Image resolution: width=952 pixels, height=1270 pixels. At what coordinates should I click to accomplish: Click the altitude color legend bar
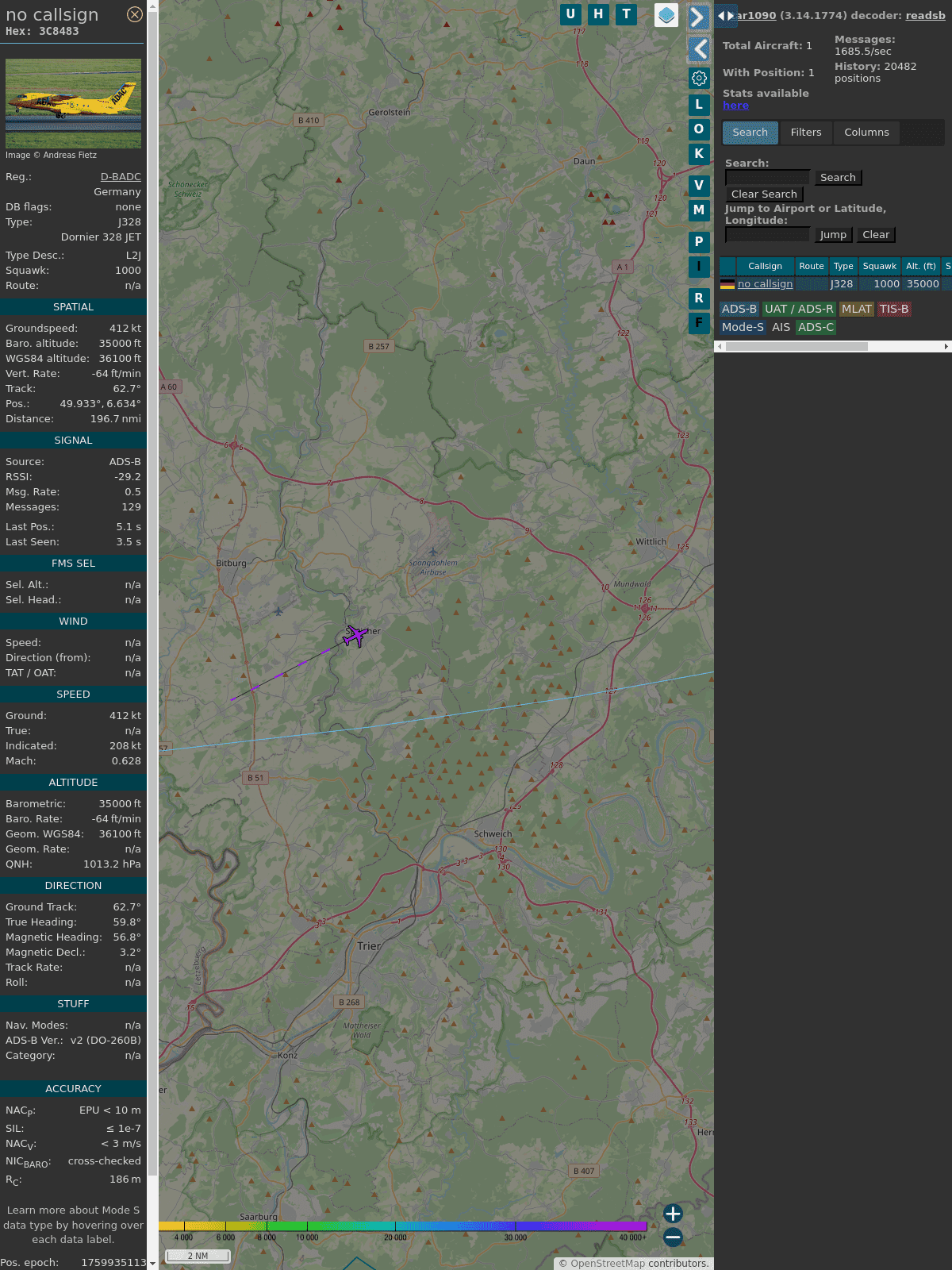pyautogui.click(x=403, y=1226)
